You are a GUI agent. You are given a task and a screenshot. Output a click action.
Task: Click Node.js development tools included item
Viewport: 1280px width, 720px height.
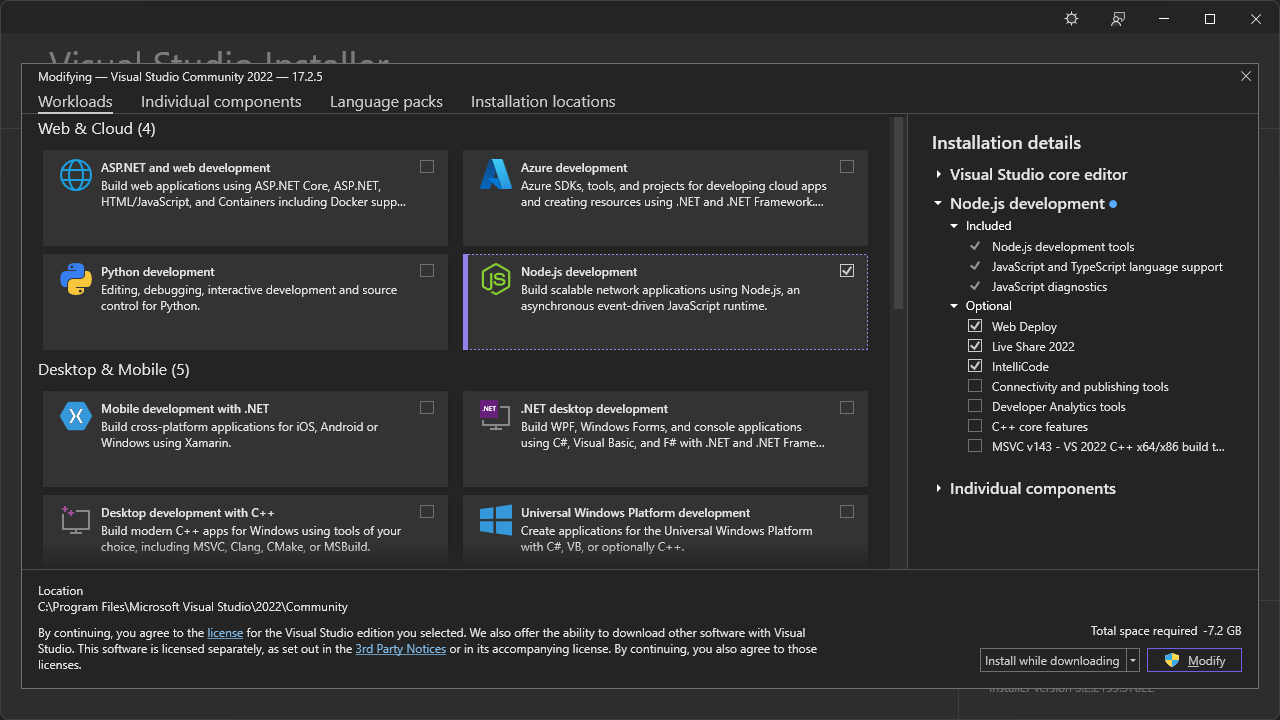[x=1063, y=246]
